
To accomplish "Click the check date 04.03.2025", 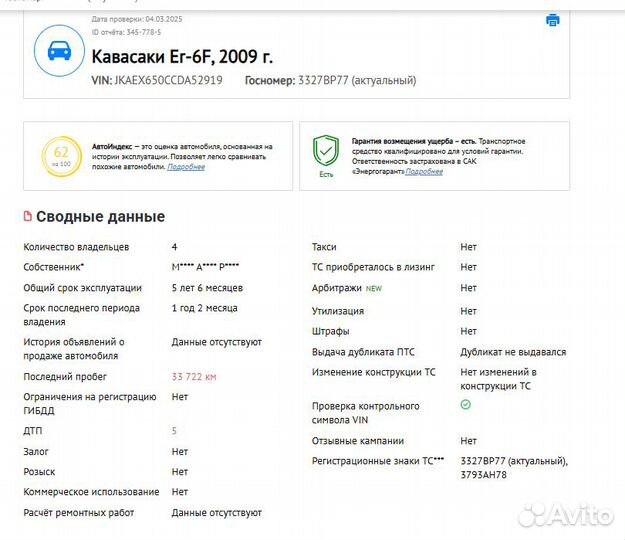I will click(164, 19).
